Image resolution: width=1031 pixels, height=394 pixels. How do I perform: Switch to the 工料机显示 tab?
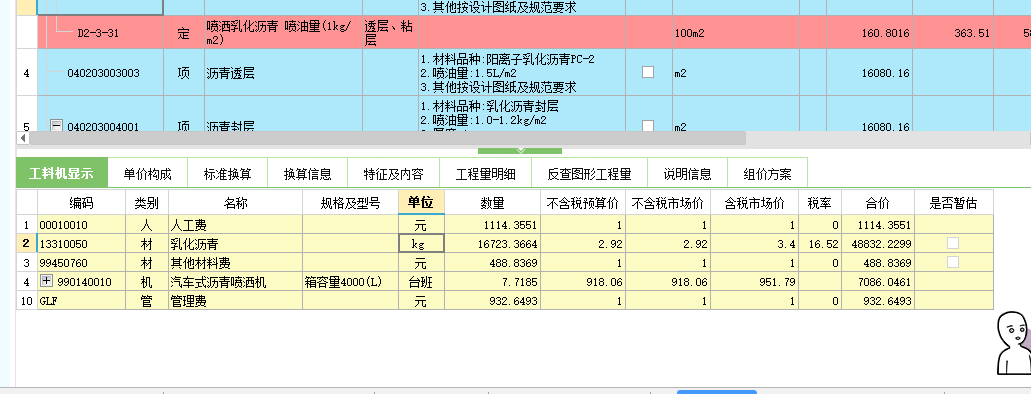coord(61,174)
